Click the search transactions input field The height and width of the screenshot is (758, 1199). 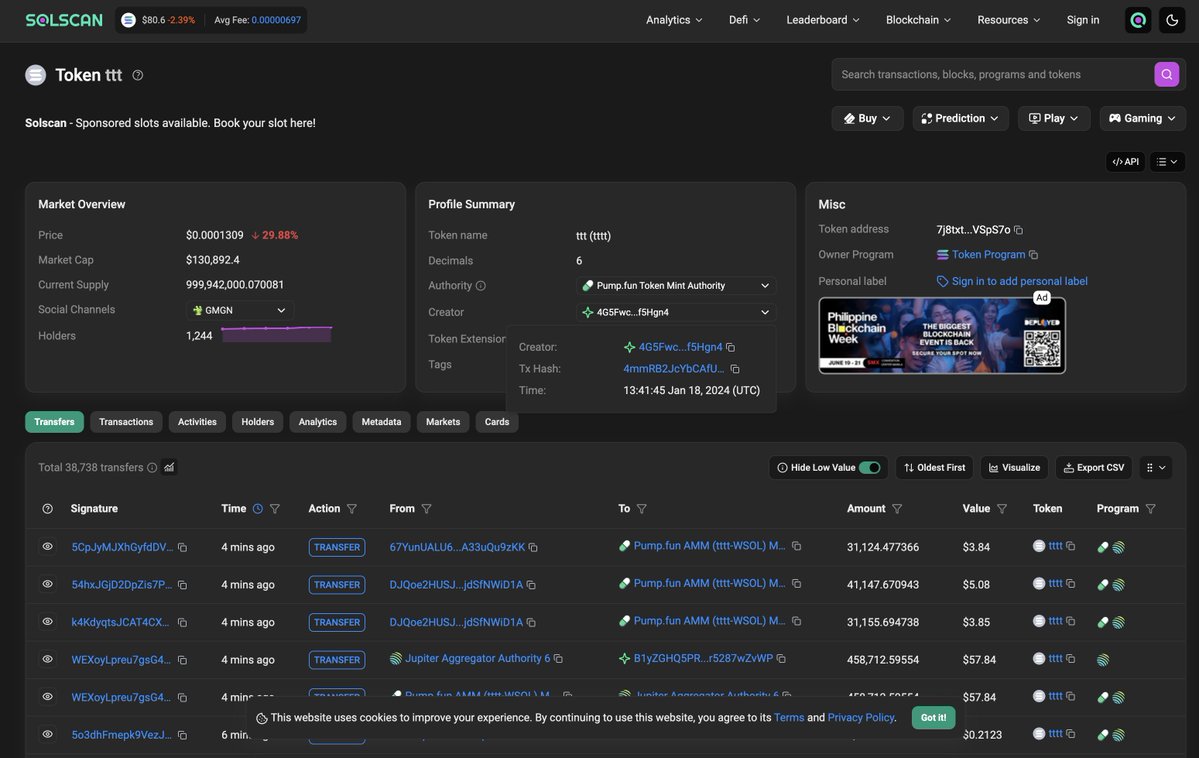(993, 74)
